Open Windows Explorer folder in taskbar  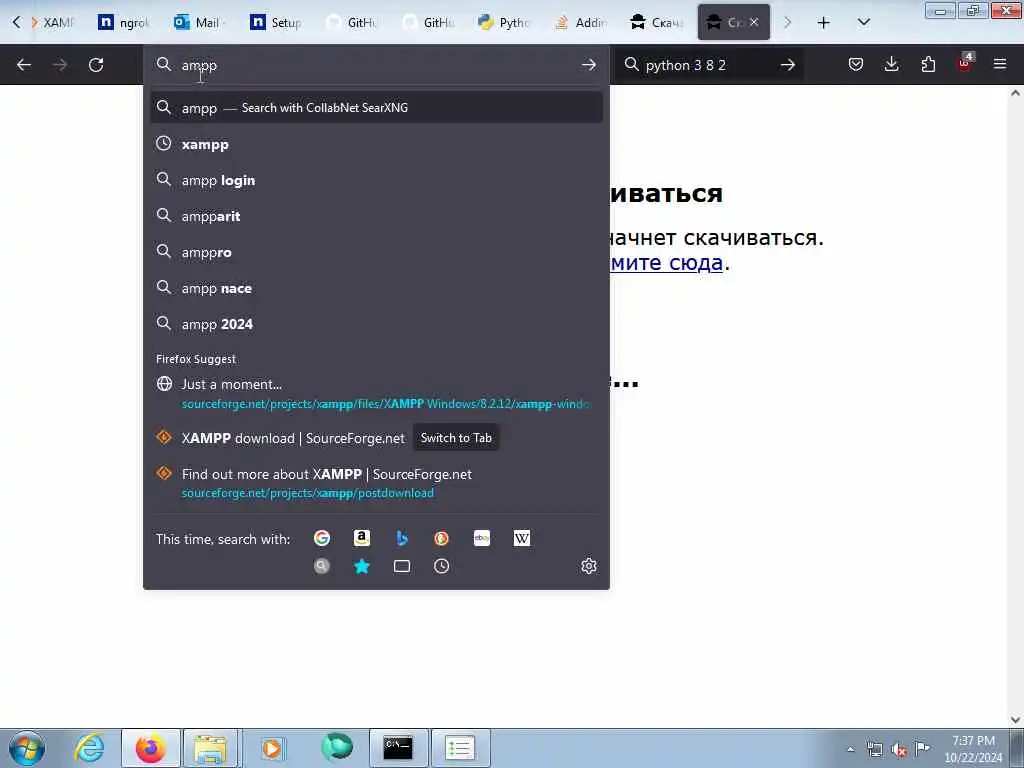pos(210,748)
